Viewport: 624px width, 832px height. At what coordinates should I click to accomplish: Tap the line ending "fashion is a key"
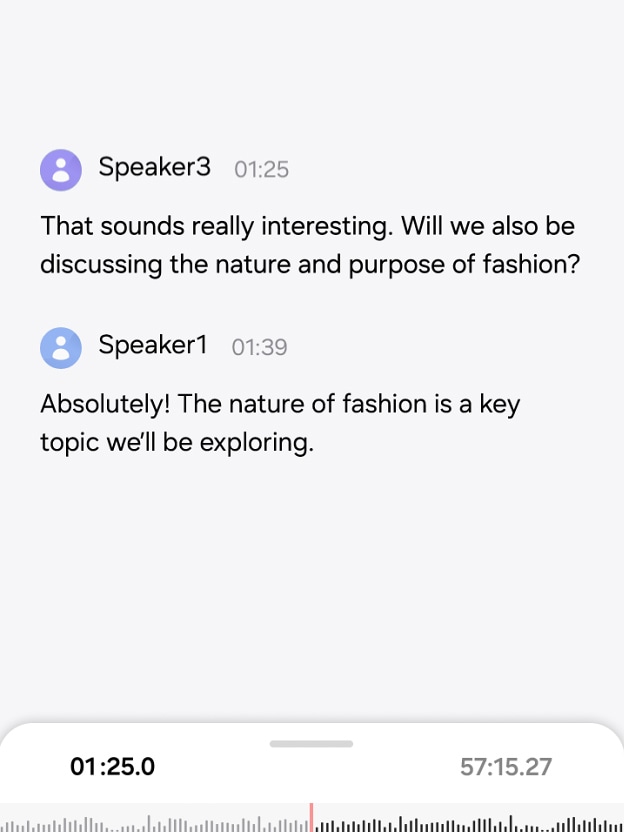coord(280,404)
